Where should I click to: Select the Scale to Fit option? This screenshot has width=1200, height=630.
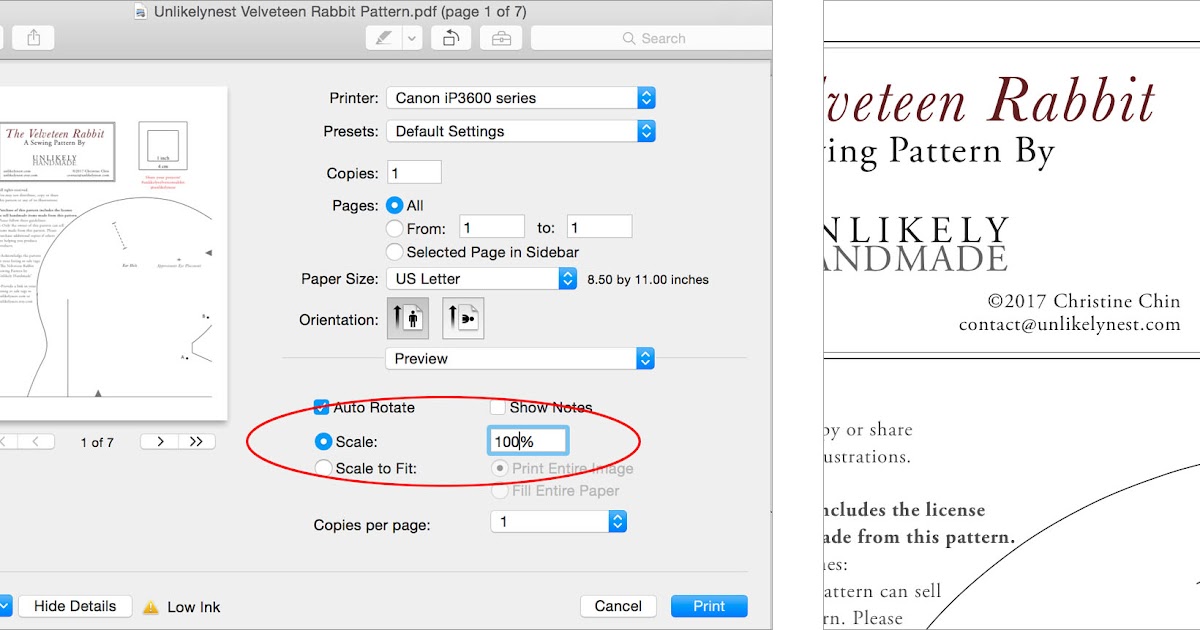[x=324, y=467]
